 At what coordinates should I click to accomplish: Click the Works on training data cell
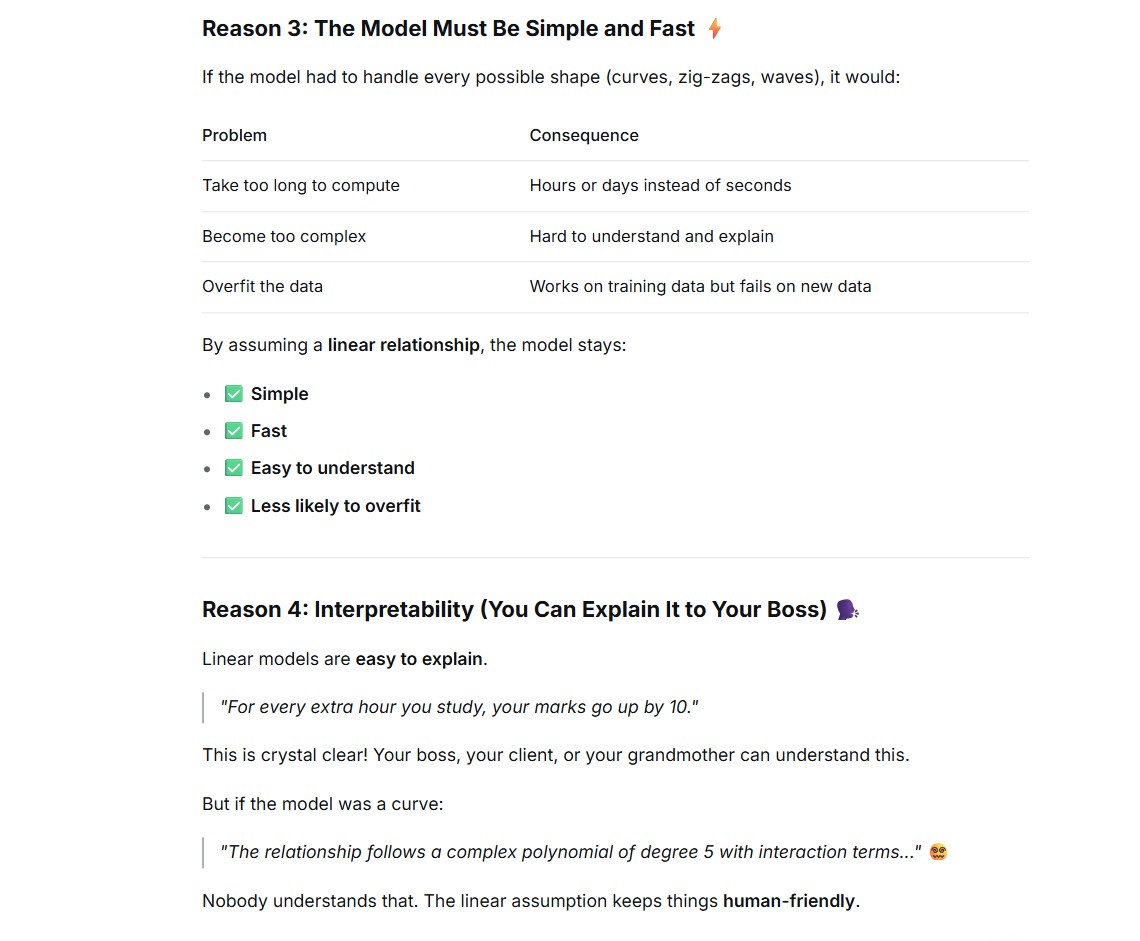click(x=700, y=287)
